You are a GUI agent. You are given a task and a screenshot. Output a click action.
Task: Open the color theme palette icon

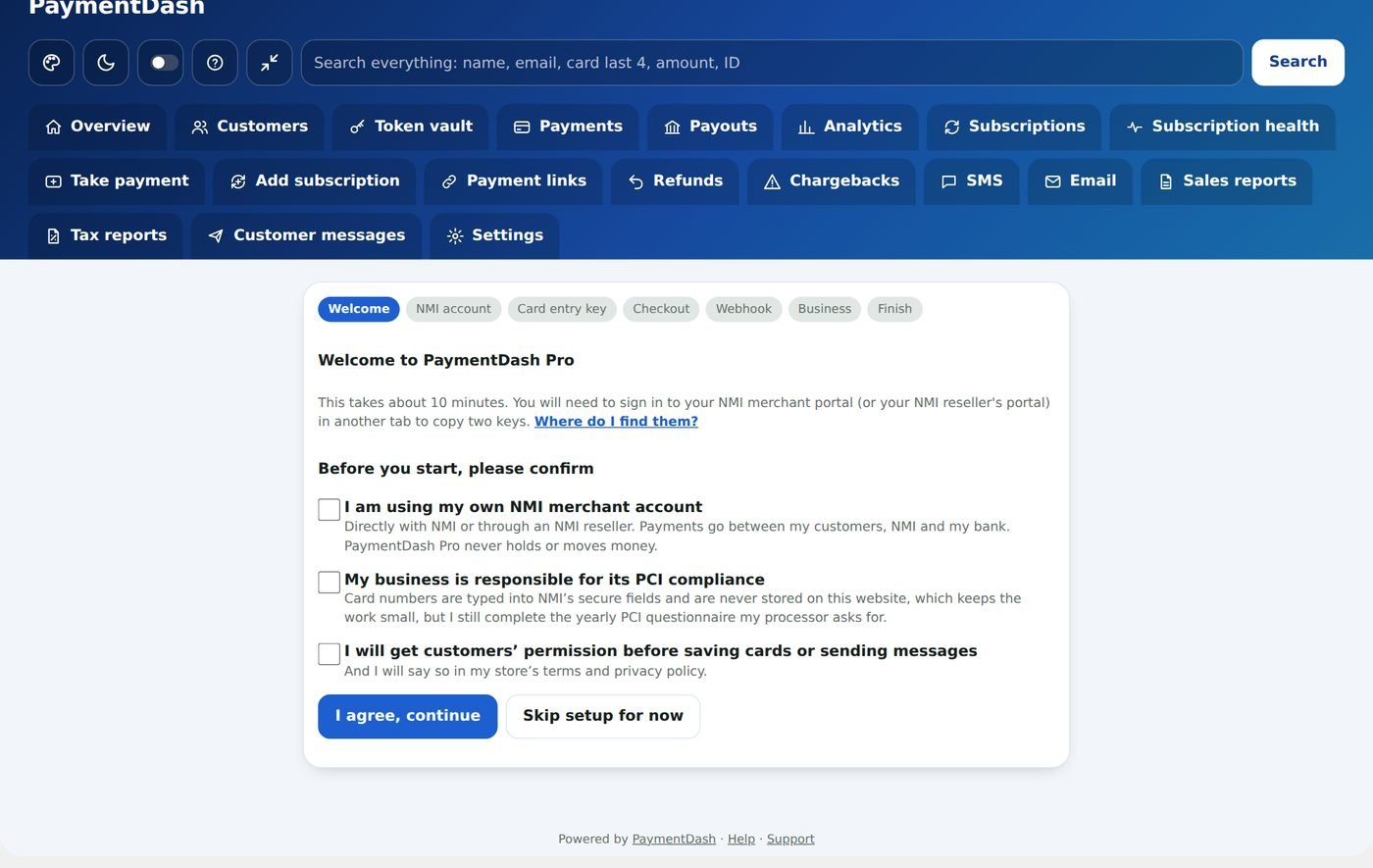click(52, 63)
